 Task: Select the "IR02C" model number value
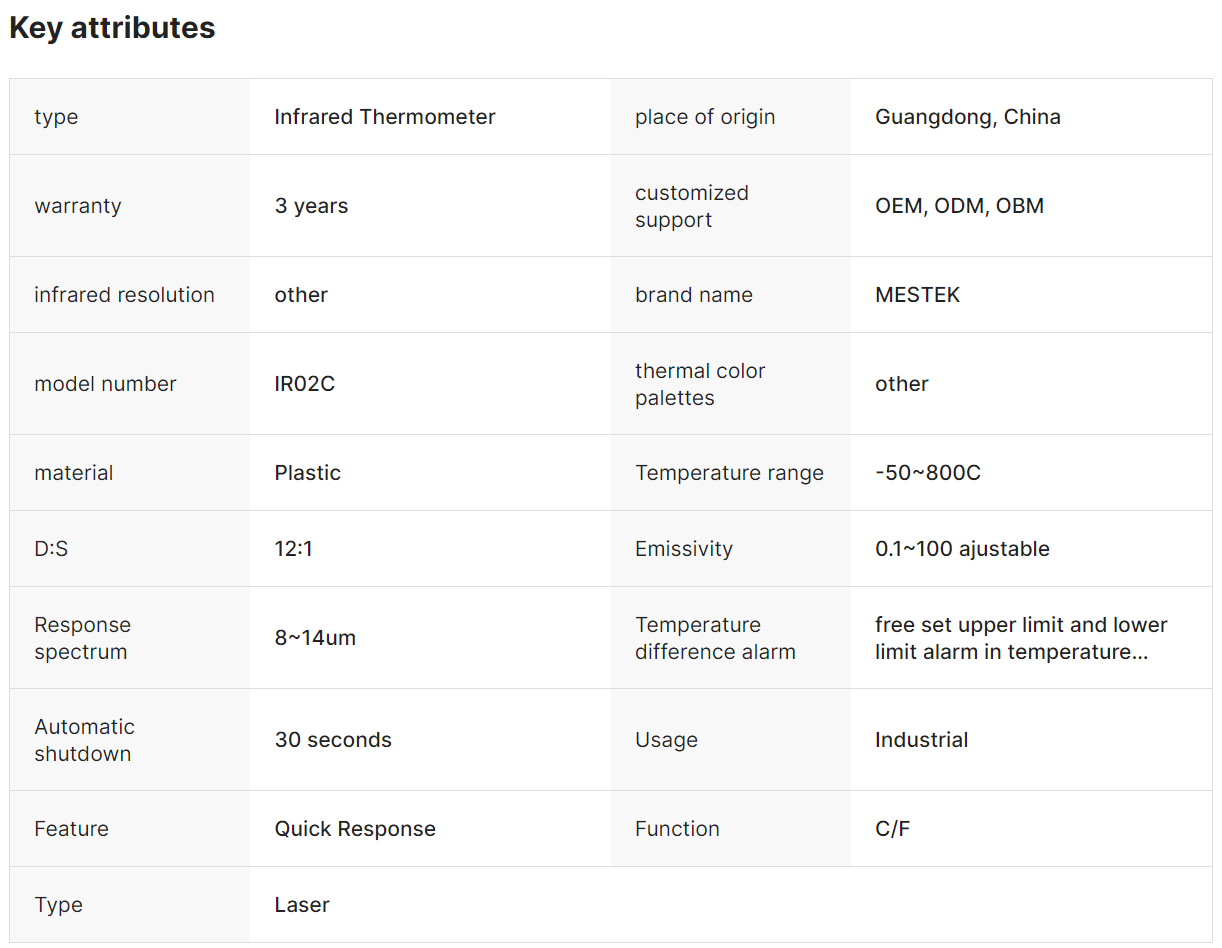(304, 384)
